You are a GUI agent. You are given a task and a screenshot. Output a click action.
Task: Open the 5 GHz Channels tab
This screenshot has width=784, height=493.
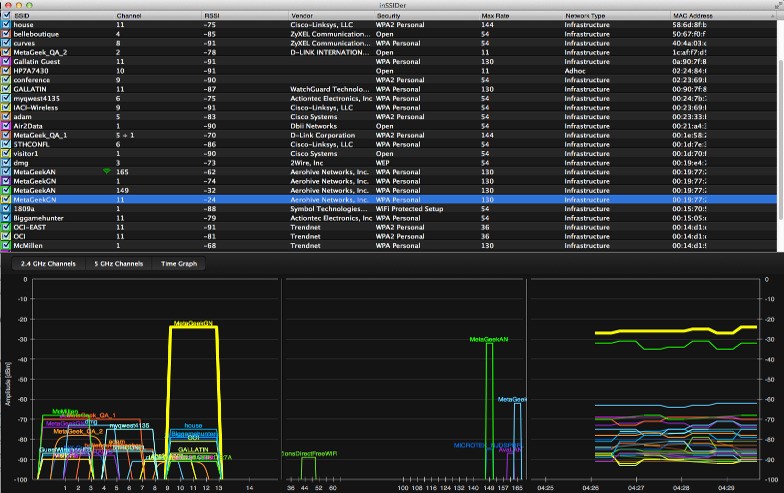[x=117, y=265]
